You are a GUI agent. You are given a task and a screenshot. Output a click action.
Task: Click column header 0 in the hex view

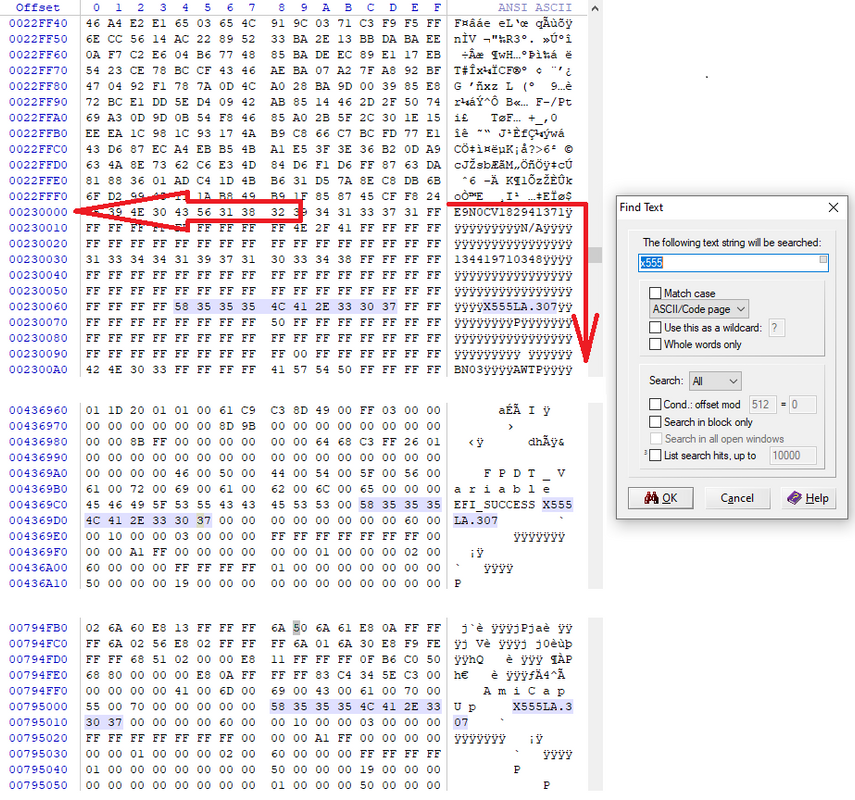click(x=96, y=8)
